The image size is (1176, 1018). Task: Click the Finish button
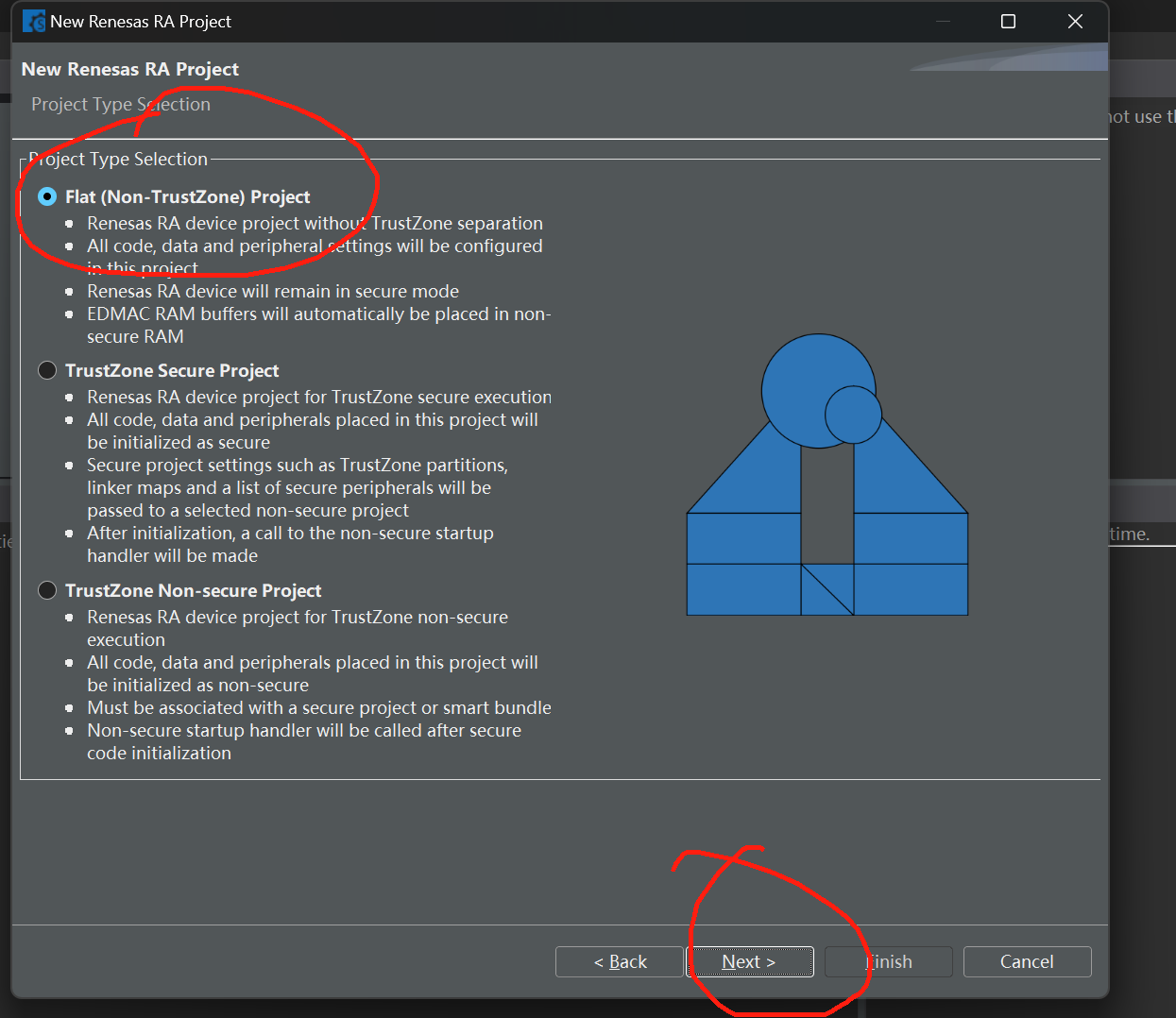pyautogui.click(x=889, y=961)
